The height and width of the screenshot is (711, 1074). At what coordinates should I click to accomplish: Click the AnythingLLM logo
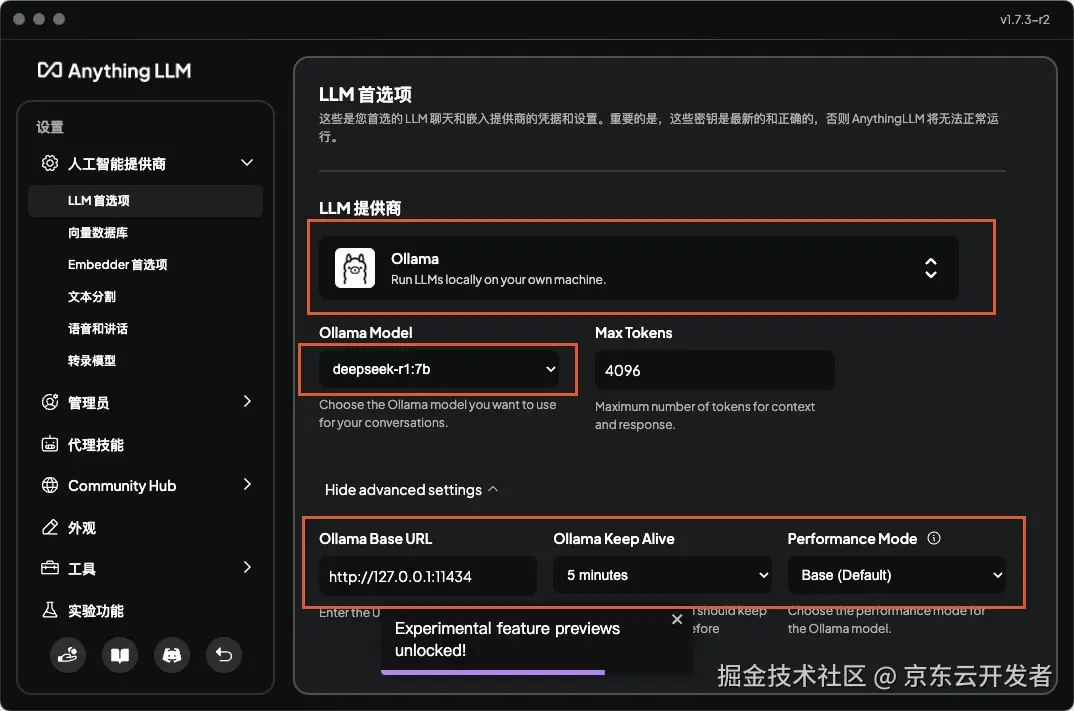click(114, 71)
